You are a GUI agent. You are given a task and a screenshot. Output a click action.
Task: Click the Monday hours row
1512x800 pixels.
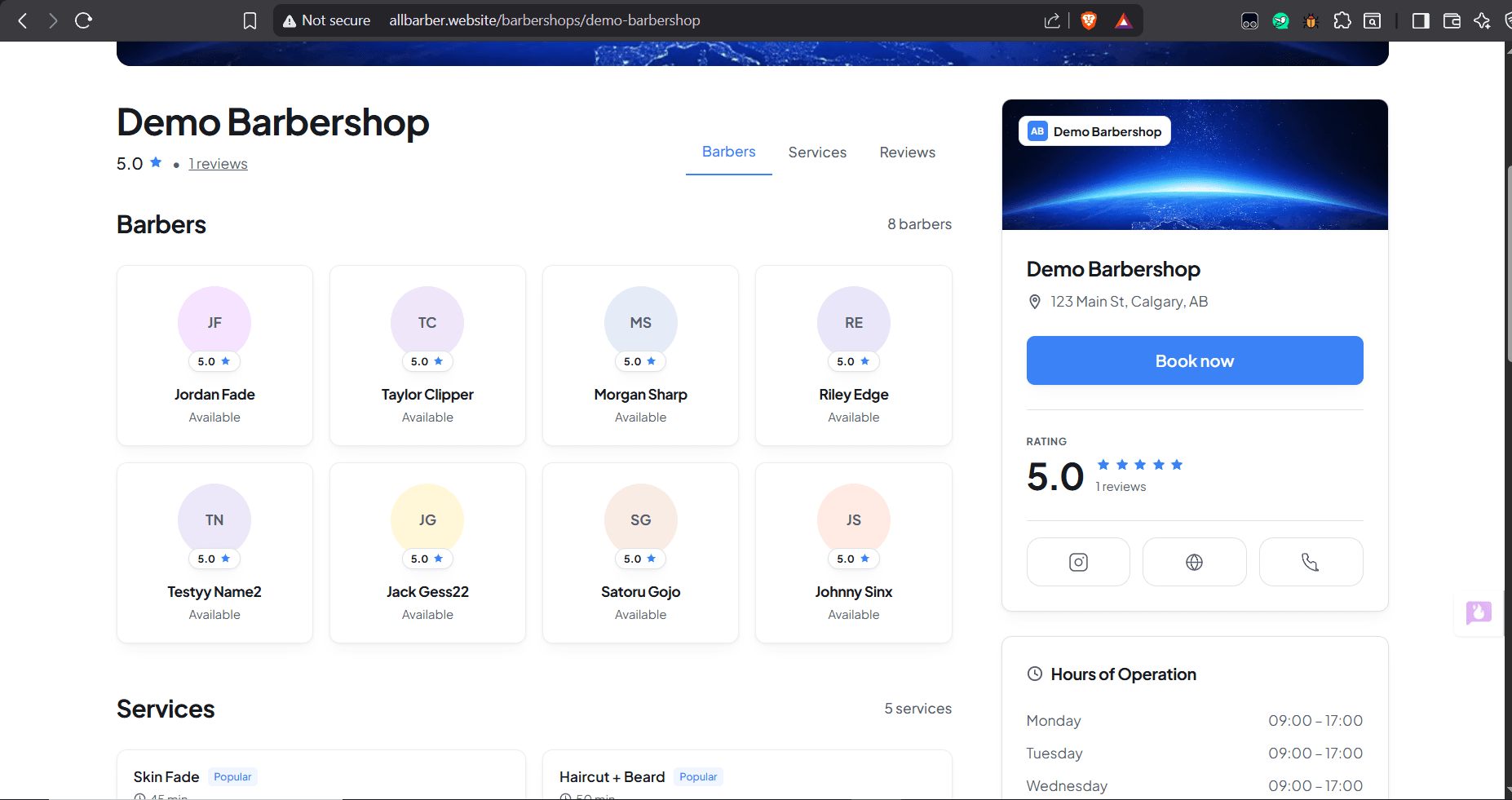coord(1195,721)
